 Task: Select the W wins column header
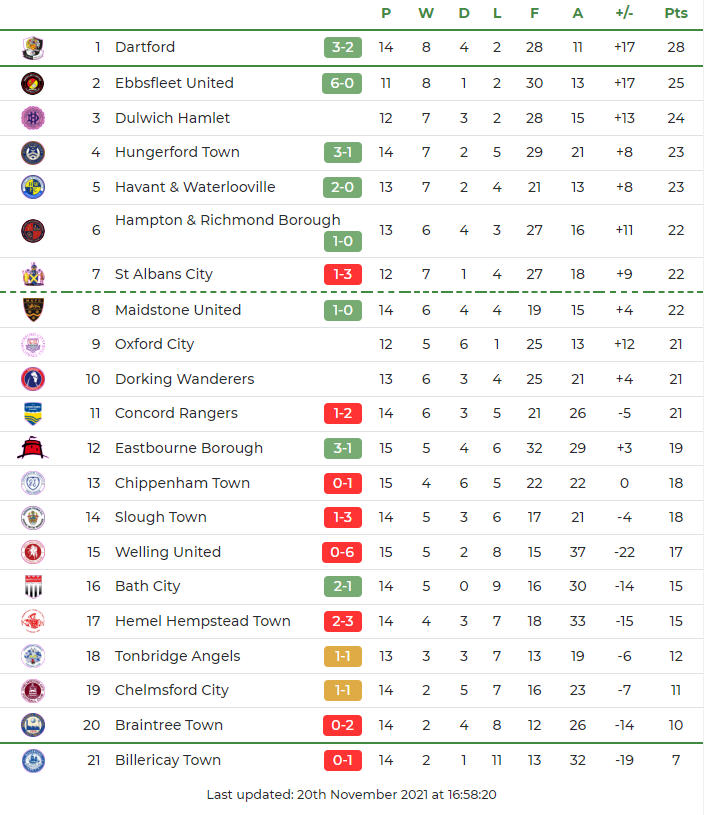tap(426, 13)
